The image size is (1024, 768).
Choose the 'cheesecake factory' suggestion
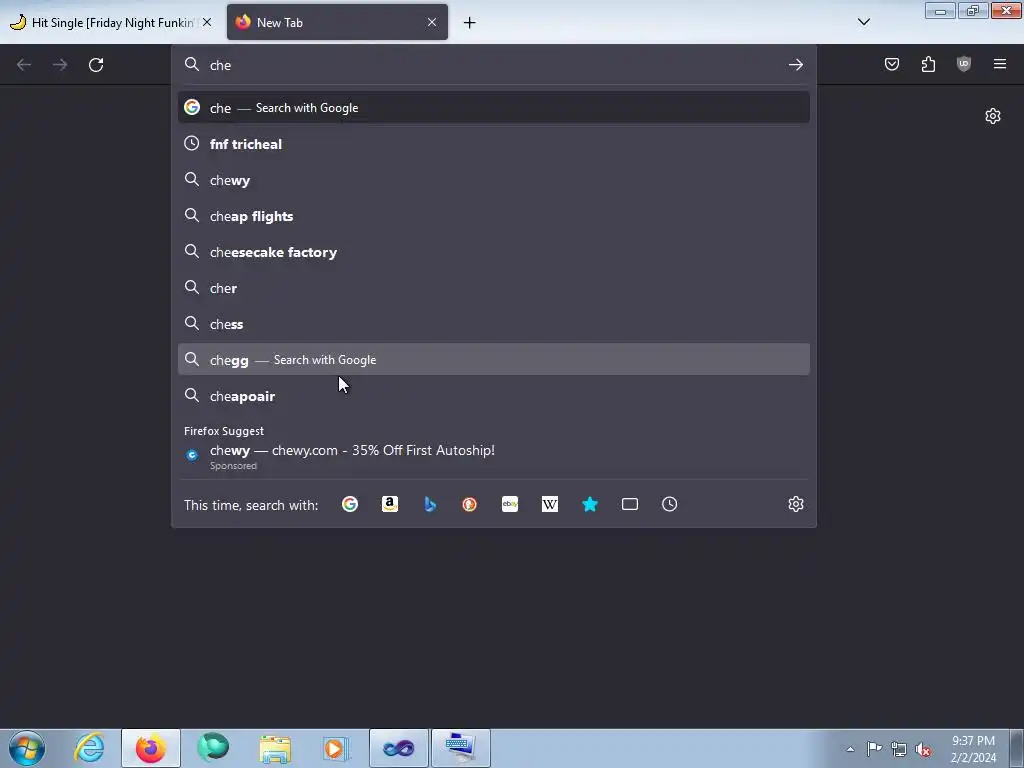pos(494,252)
